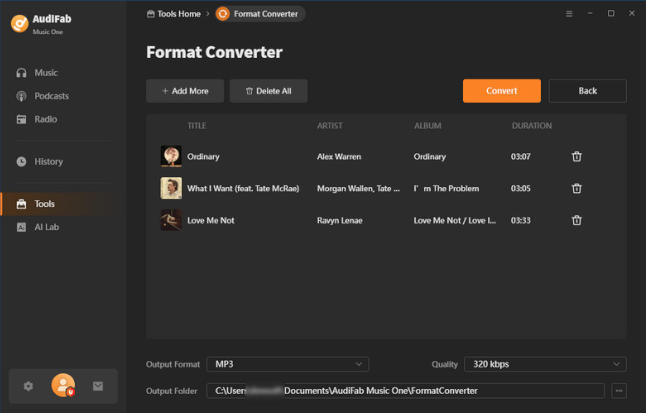This screenshot has height=413, width=646.
Task: Click the What I Want album thumbnail
Action: click(171, 188)
